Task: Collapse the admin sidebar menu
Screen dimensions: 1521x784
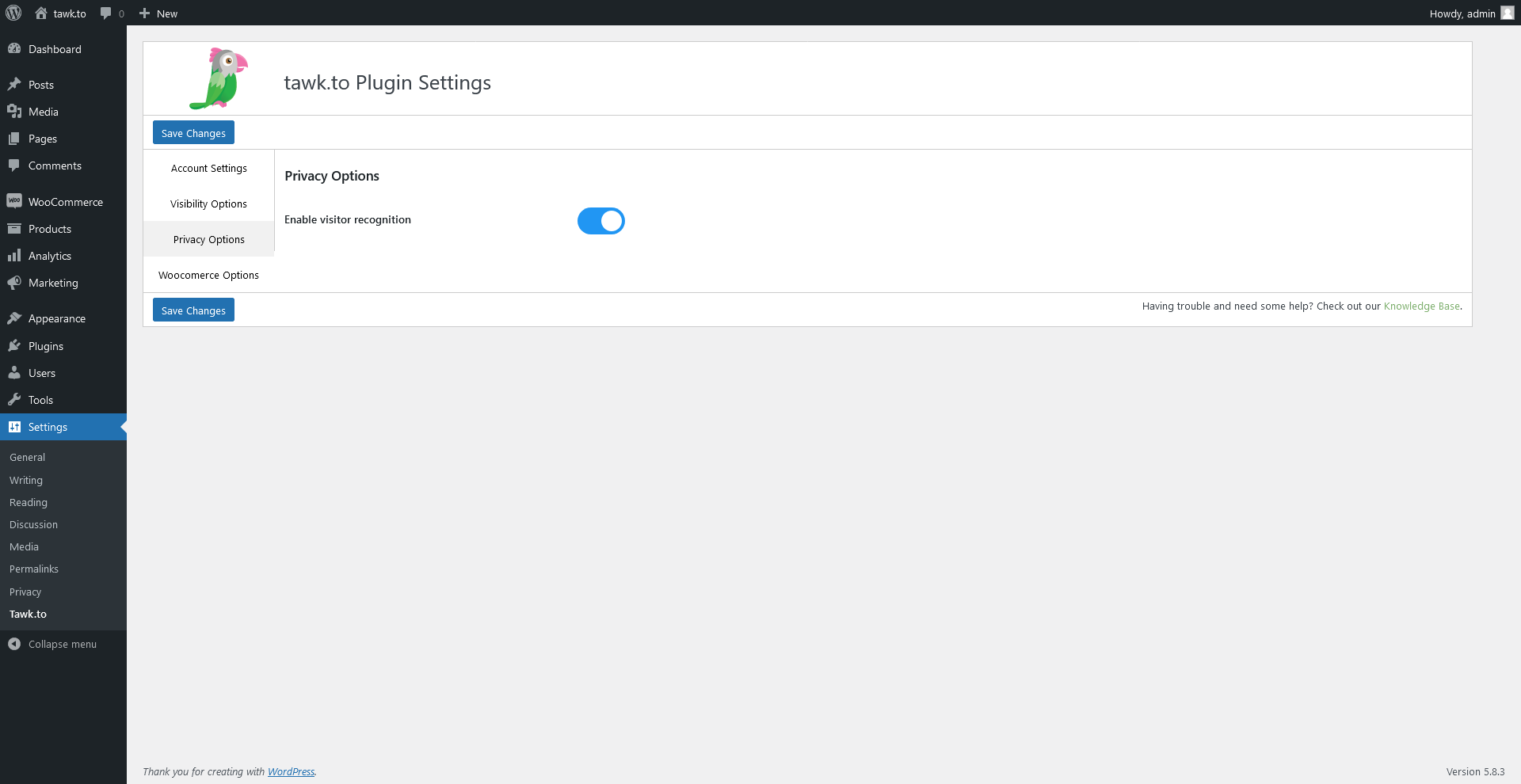Action: pyautogui.click(x=52, y=645)
